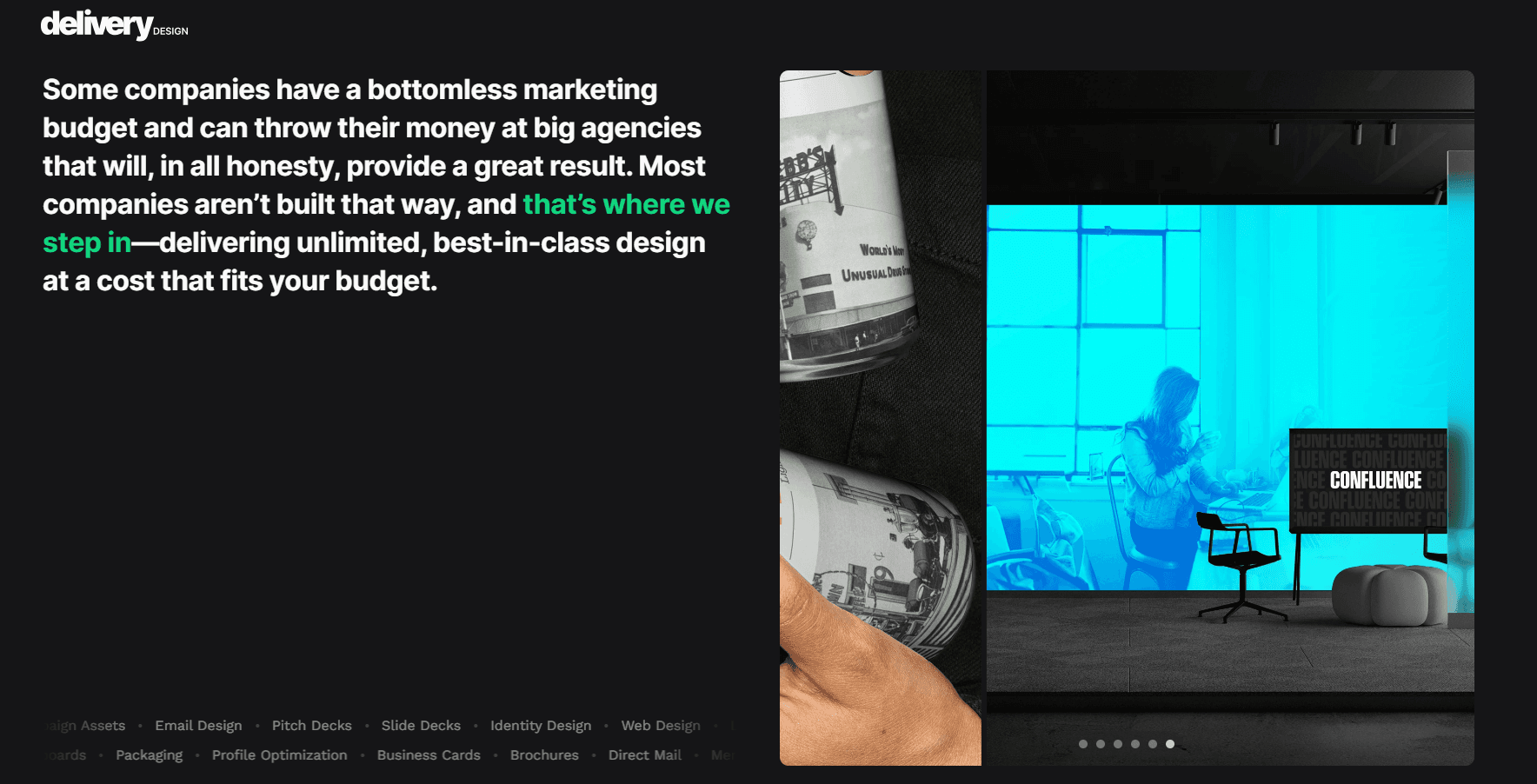Click the "Pitch Decks" service label
1537x784 pixels.
point(311,726)
